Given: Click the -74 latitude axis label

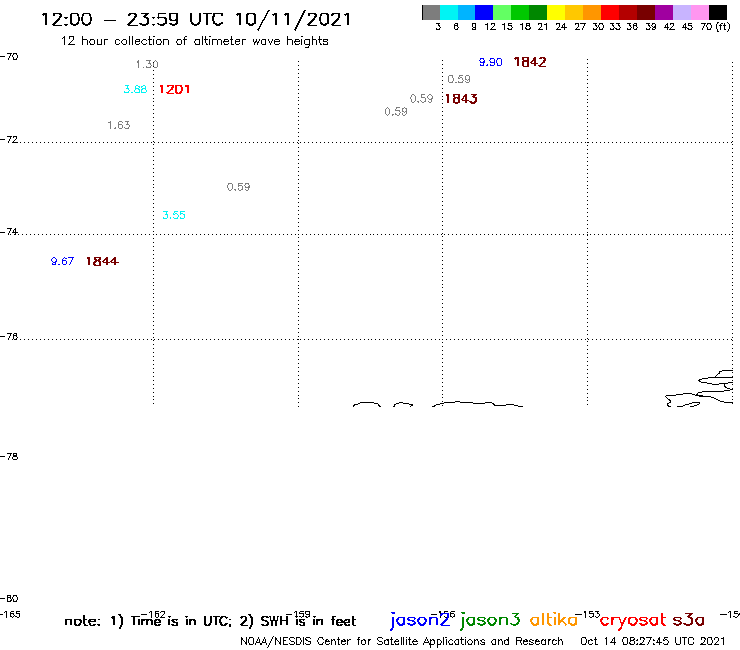Looking at the screenshot, I should tap(9, 232).
